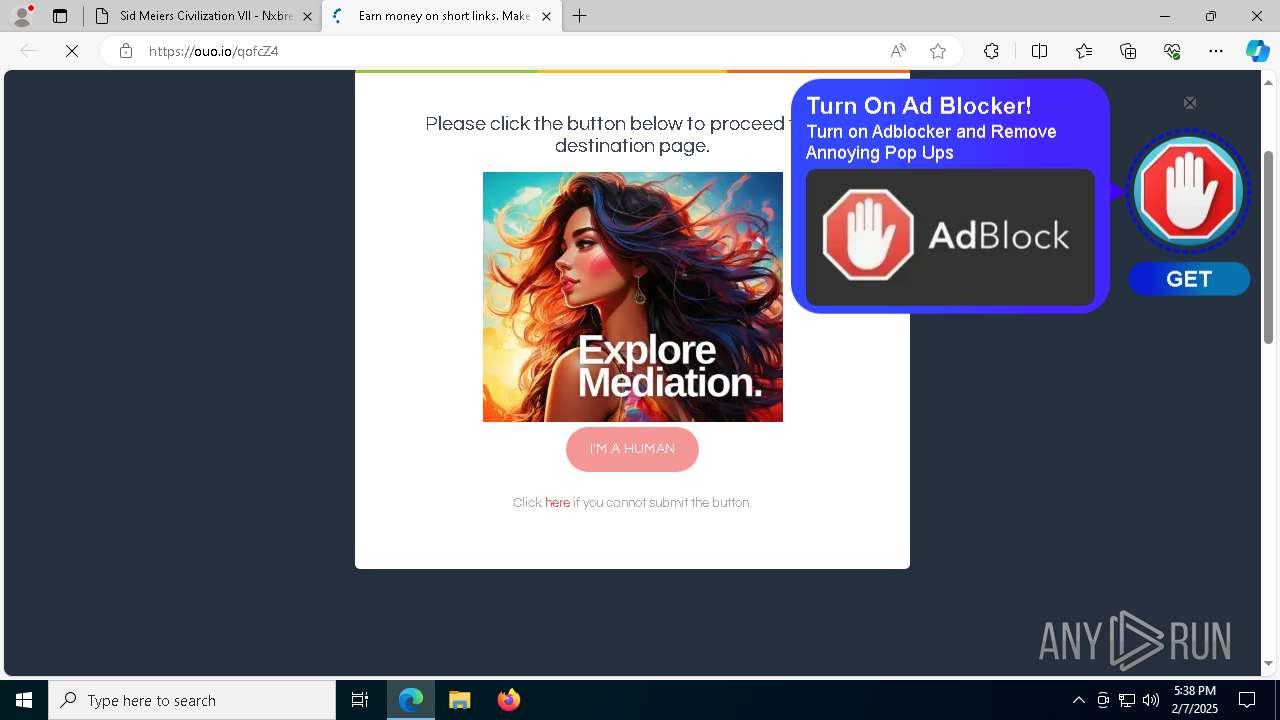The width and height of the screenshot is (1280, 720).
Task: Click the scrollbar up arrow
Action: [x=1268, y=82]
